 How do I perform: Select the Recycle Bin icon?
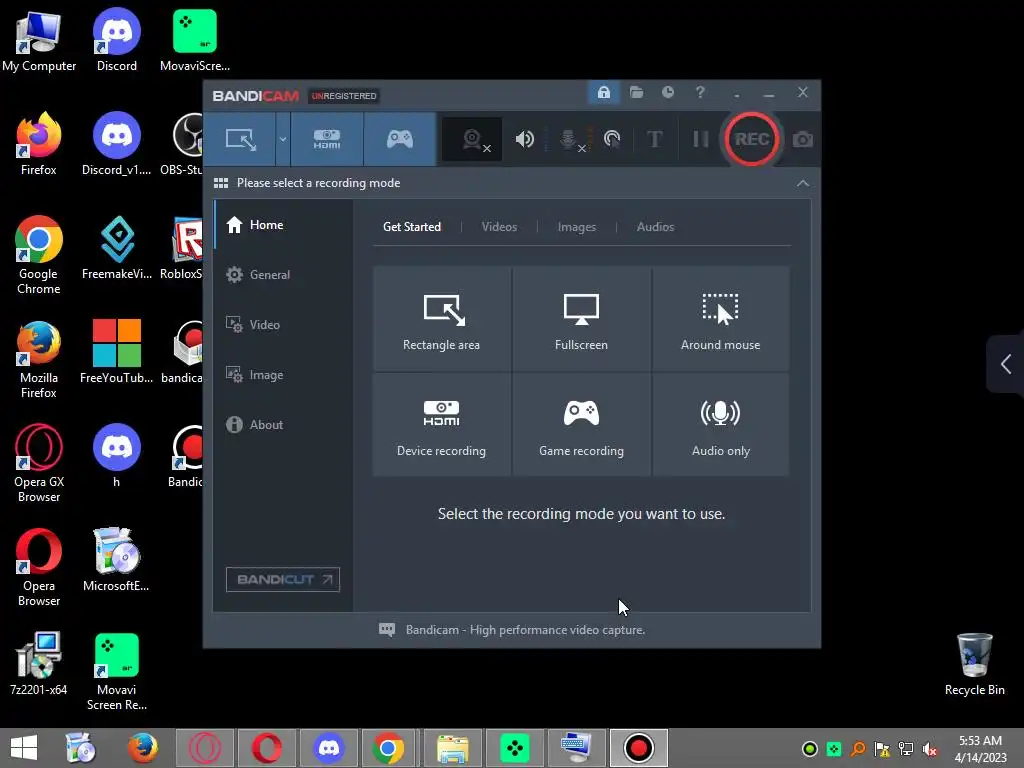point(974,664)
